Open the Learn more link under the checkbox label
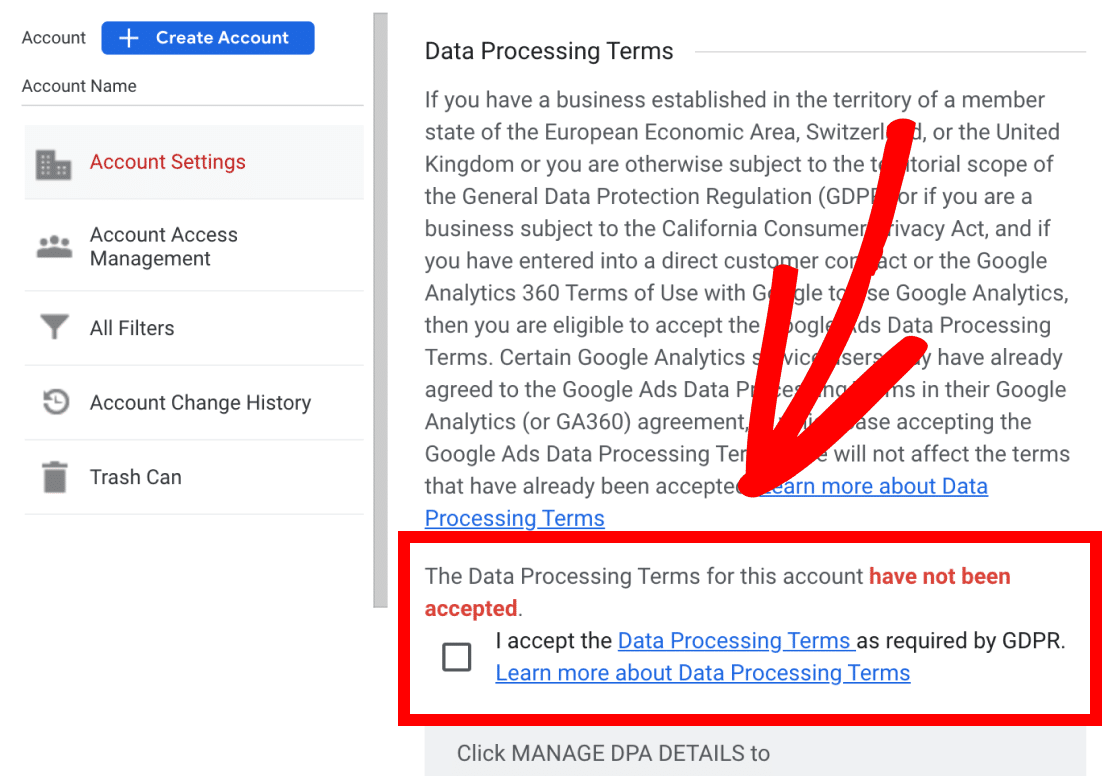The height and width of the screenshot is (776, 1116). [x=702, y=673]
